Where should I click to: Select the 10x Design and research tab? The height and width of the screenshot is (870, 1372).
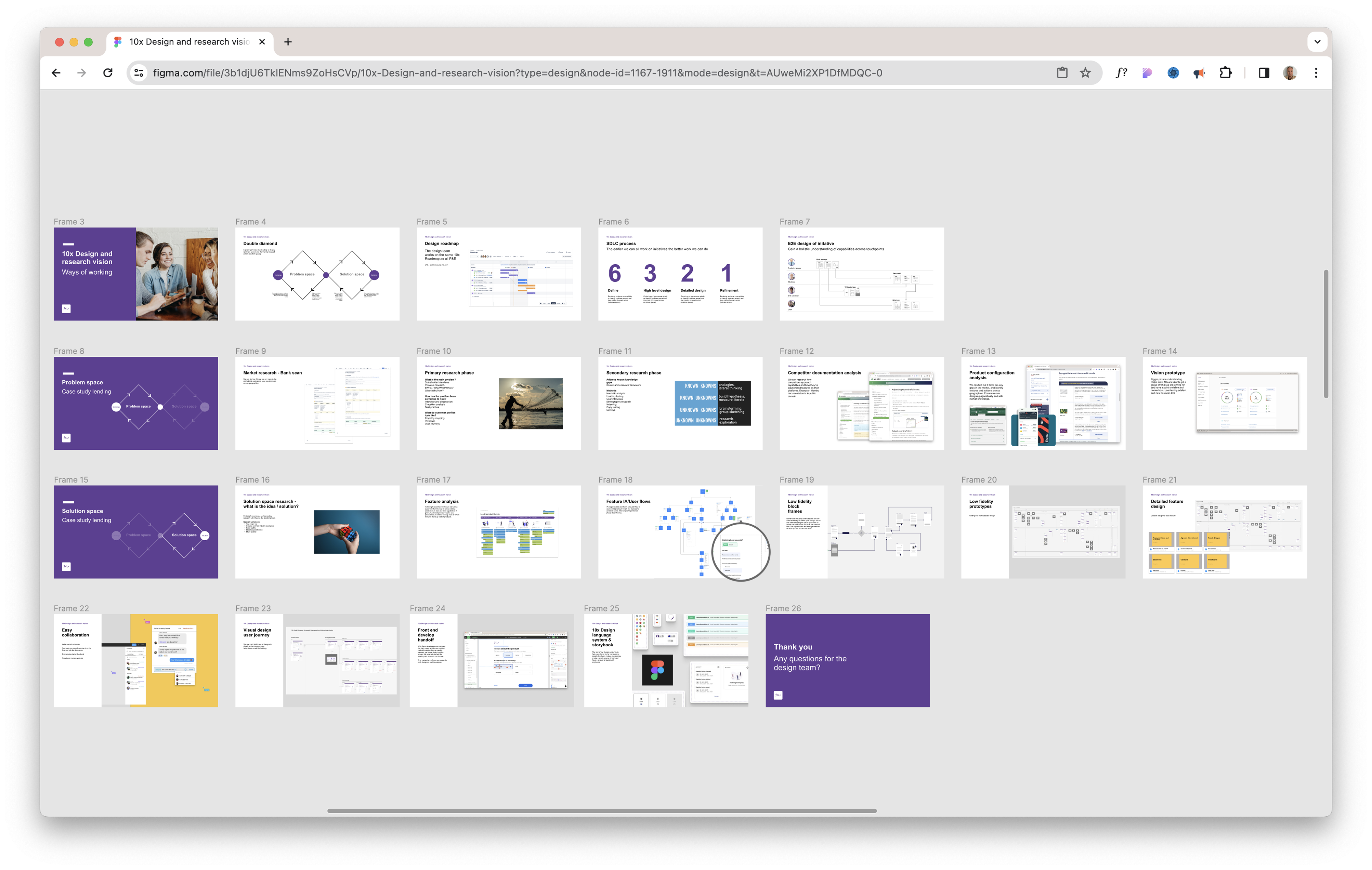click(x=188, y=42)
